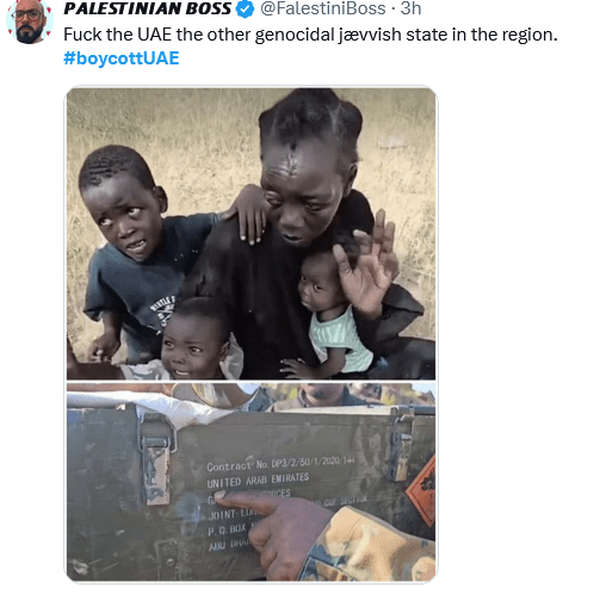Open the 3h timestamp permalink
The height and width of the screenshot is (593, 600).
point(411,8)
